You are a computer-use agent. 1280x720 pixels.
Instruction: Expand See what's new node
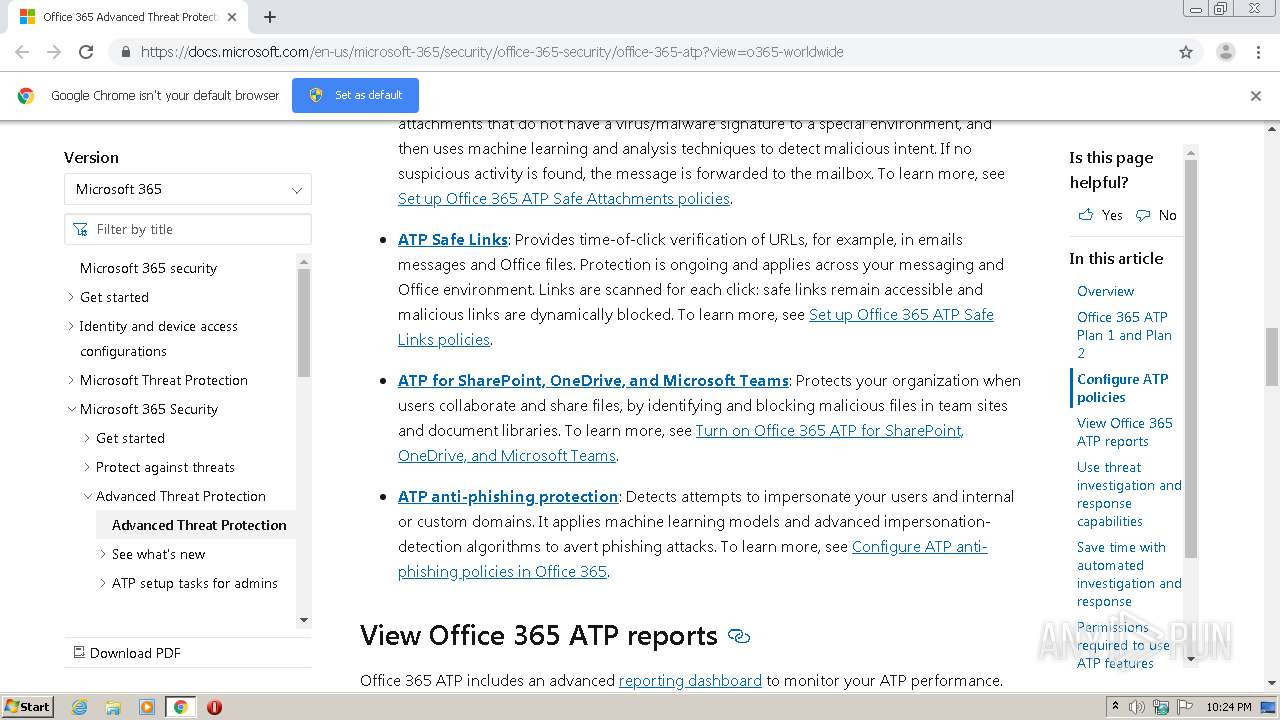[x=103, y=554]
